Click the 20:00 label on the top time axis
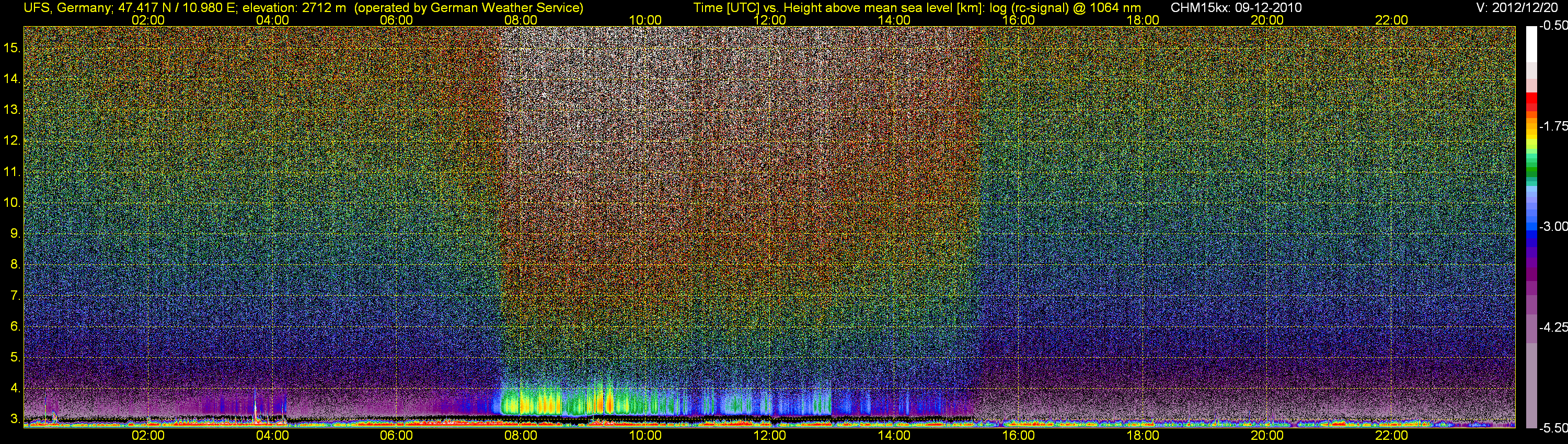1568x444 pixels. (x=1267, y=20)
